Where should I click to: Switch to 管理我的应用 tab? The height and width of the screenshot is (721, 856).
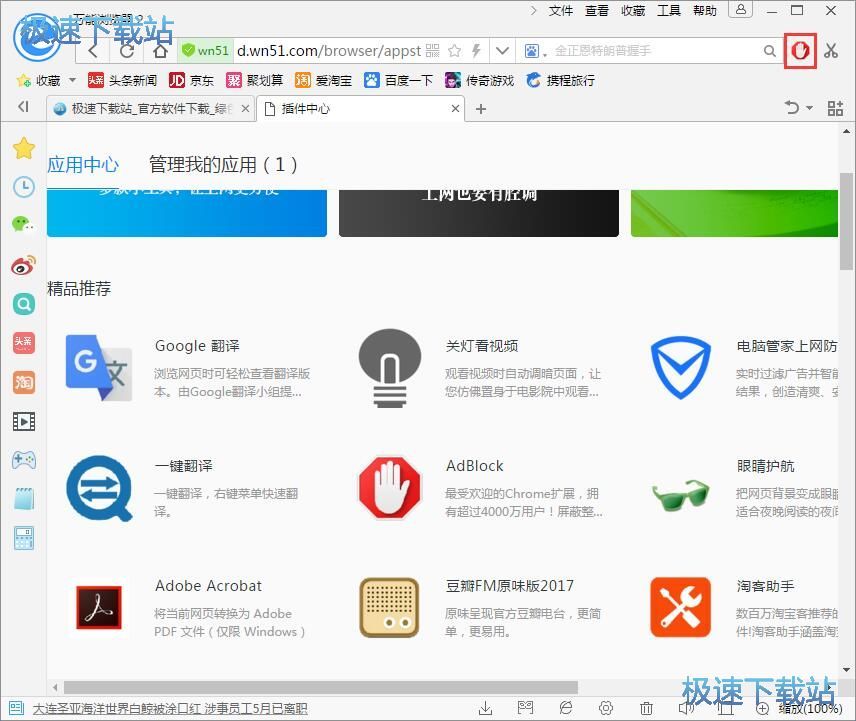click(x=223, y=164)
